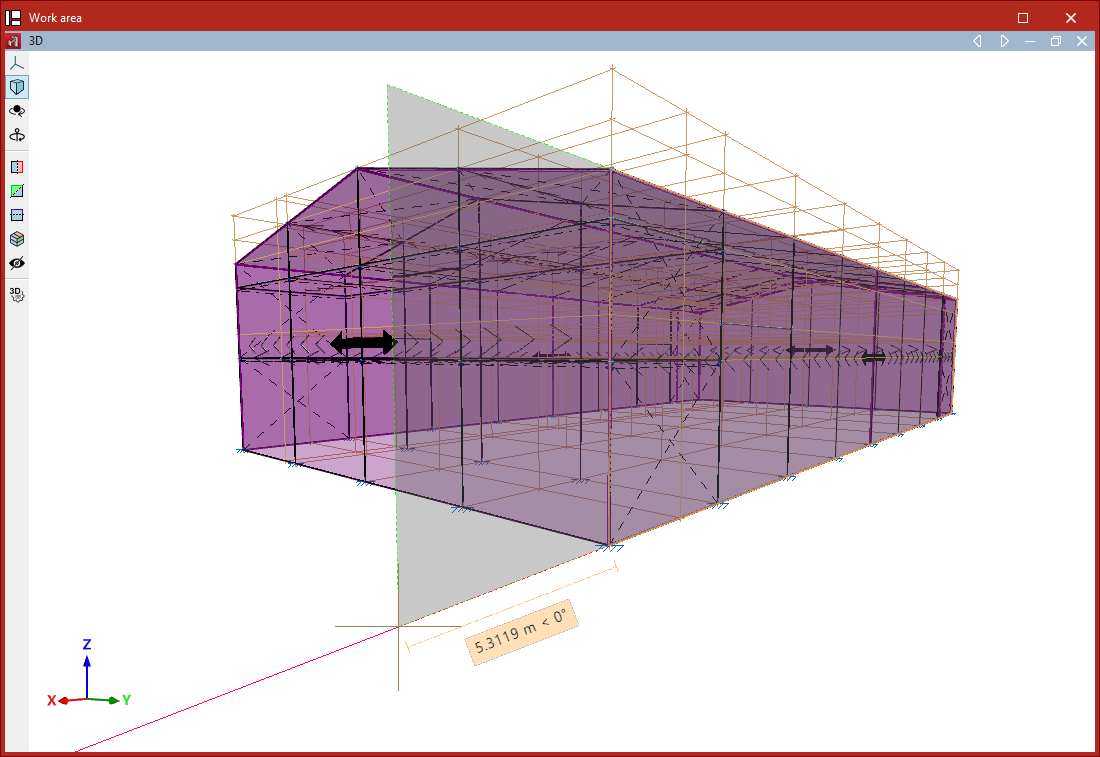This screenshot has height=757, width=1100.
Task: Choose the horizontal section plane icon
Action: click(17, 215)
